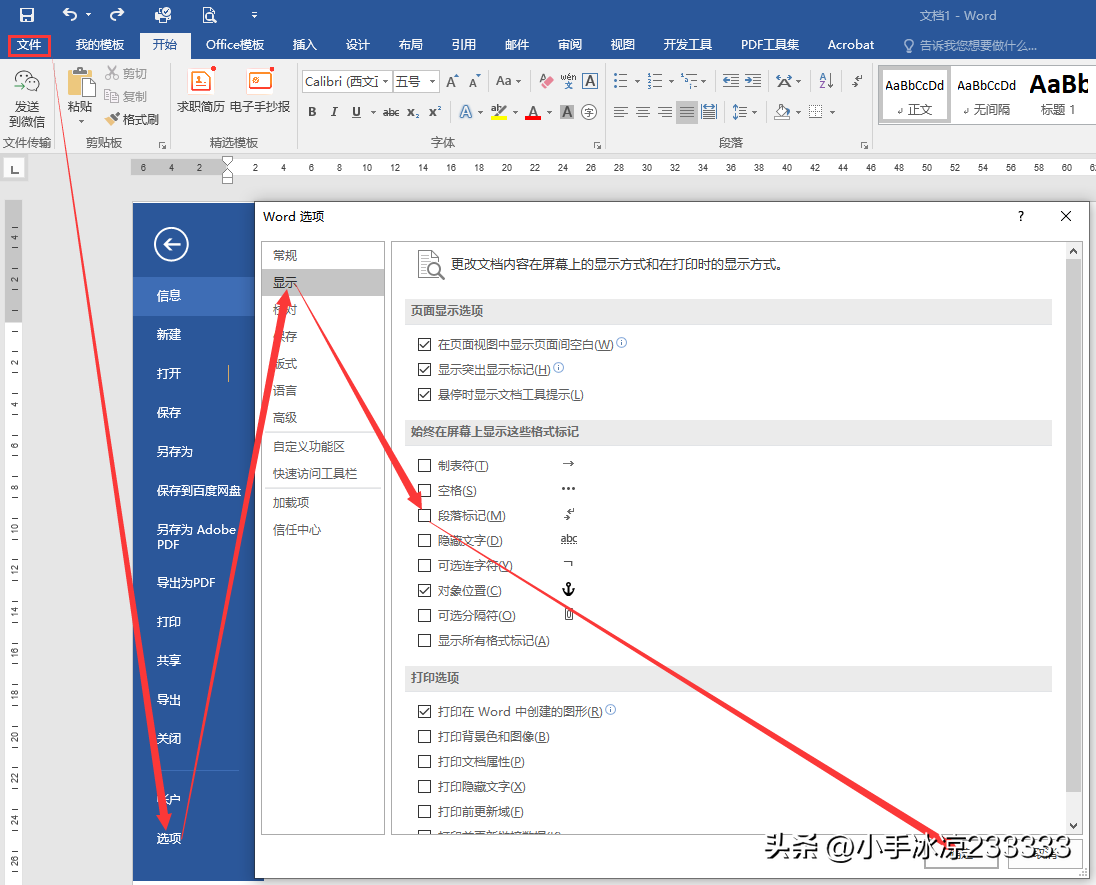Click the Cut scissors icon
The width and height of the screenshot is (1096, 885).
coord(112,73)
